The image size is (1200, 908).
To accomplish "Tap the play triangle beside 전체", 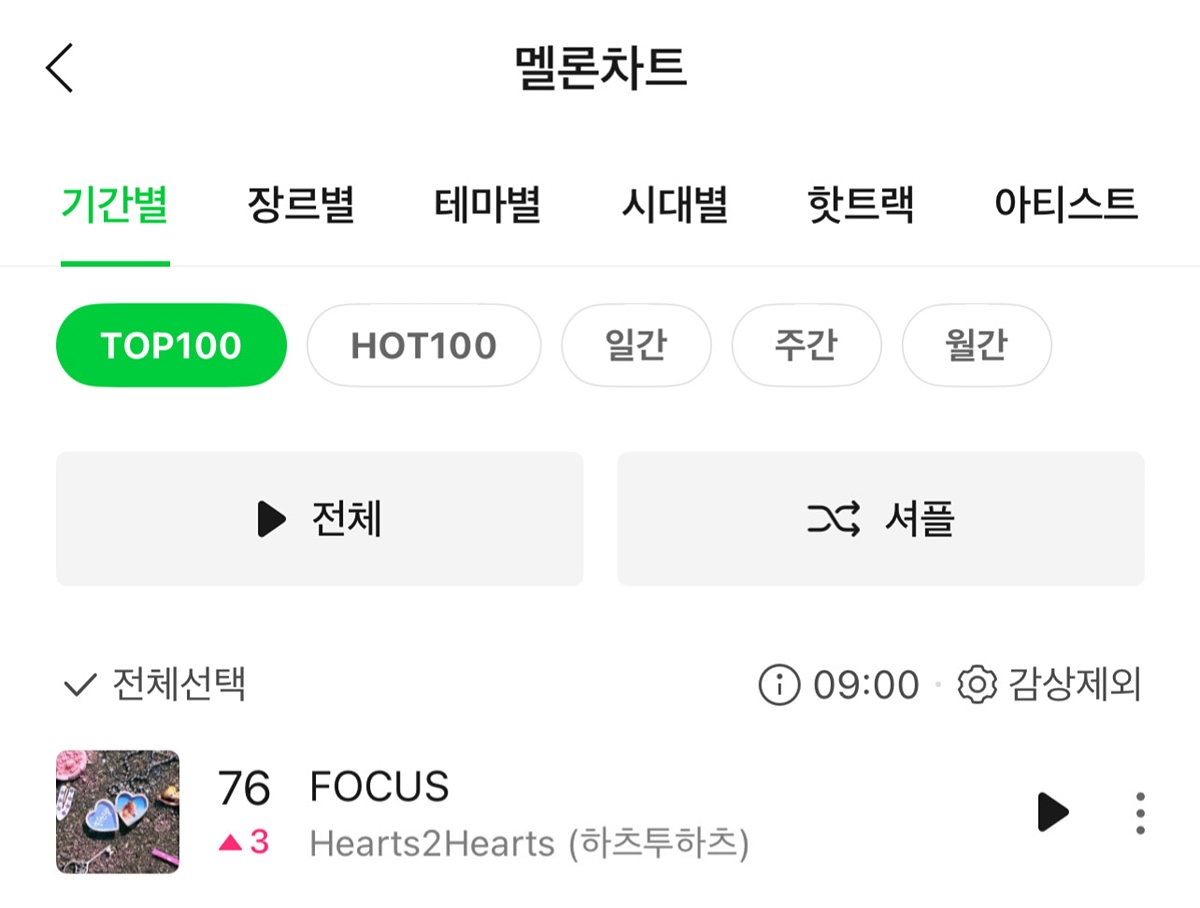I will pos(271,519).
